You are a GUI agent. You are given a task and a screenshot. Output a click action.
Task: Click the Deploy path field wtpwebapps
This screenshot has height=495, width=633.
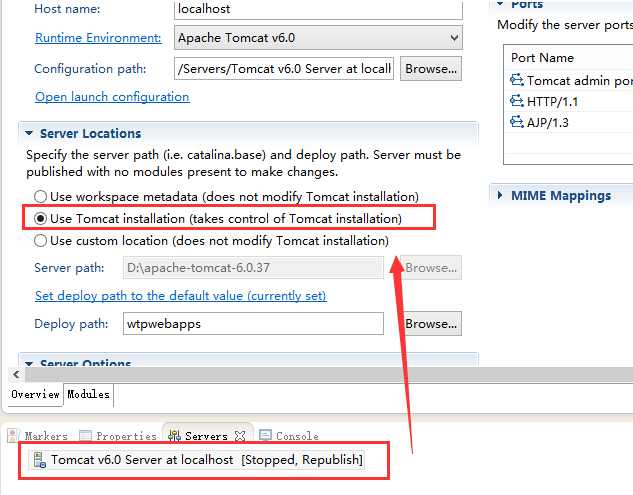pyautogui.click(x=253, y=324)
